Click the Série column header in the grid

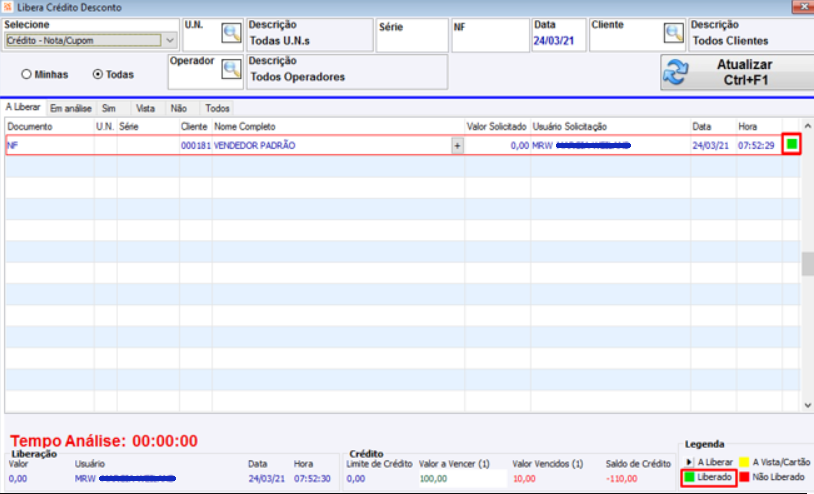pos(148,127)
